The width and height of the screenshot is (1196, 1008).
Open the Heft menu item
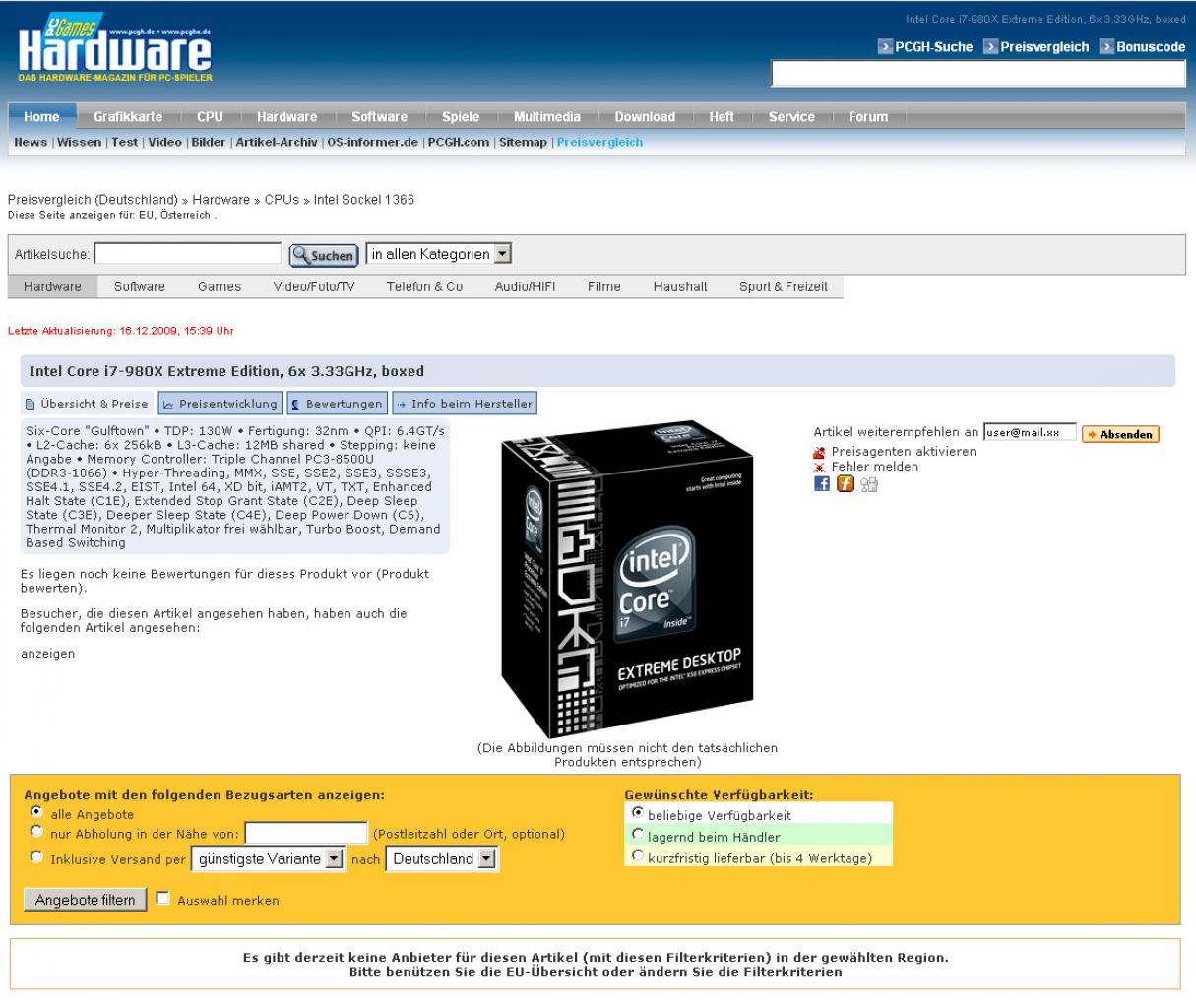722,116
